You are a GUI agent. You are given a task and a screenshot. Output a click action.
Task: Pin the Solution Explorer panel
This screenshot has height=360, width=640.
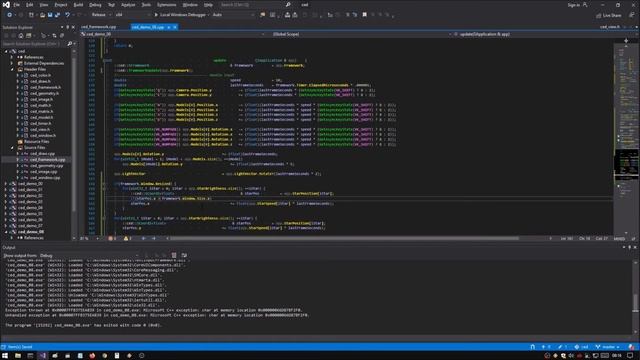point(68,27)
